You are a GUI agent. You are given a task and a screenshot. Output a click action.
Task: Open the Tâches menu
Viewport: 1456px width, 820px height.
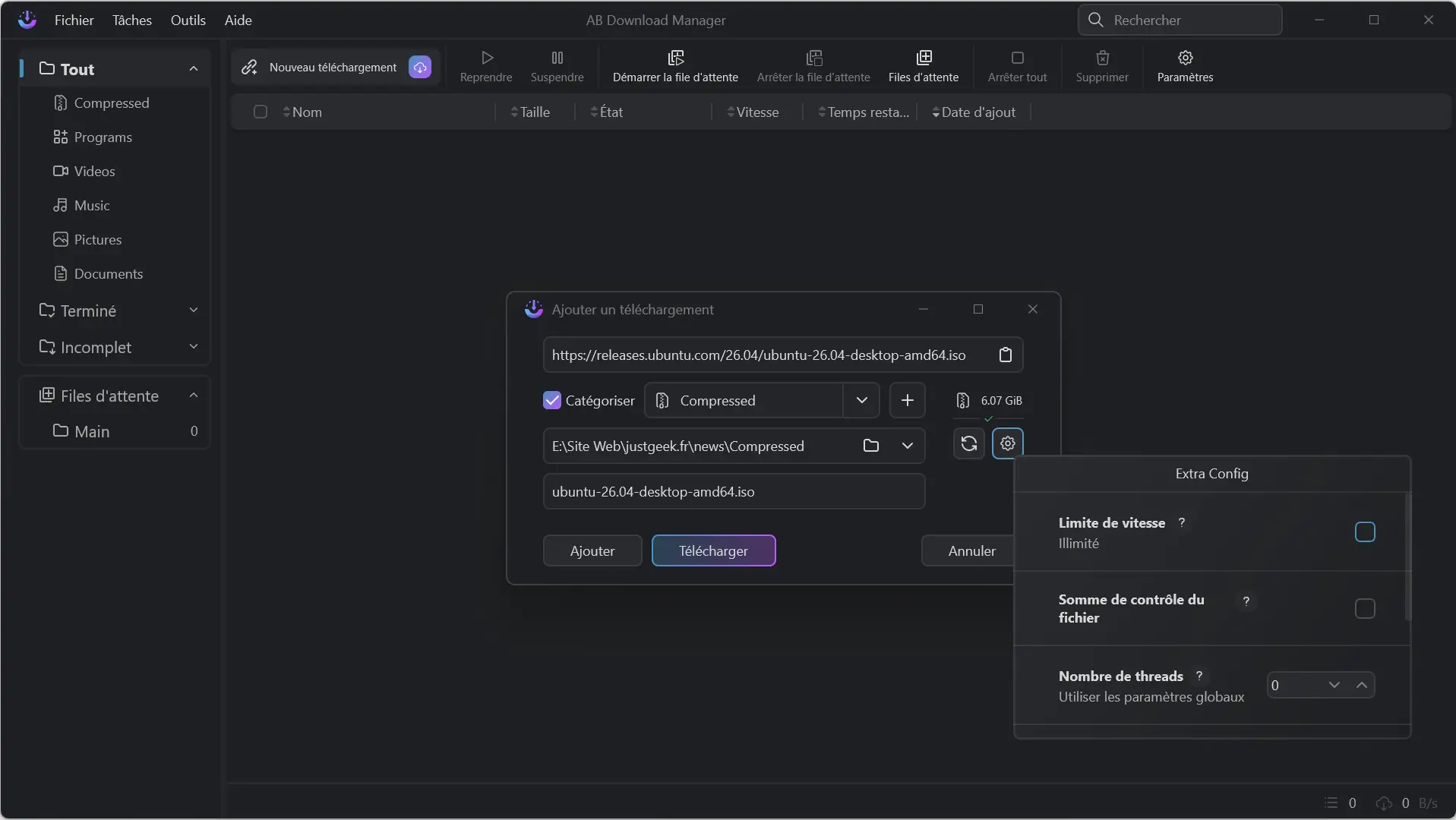(132, 20)
